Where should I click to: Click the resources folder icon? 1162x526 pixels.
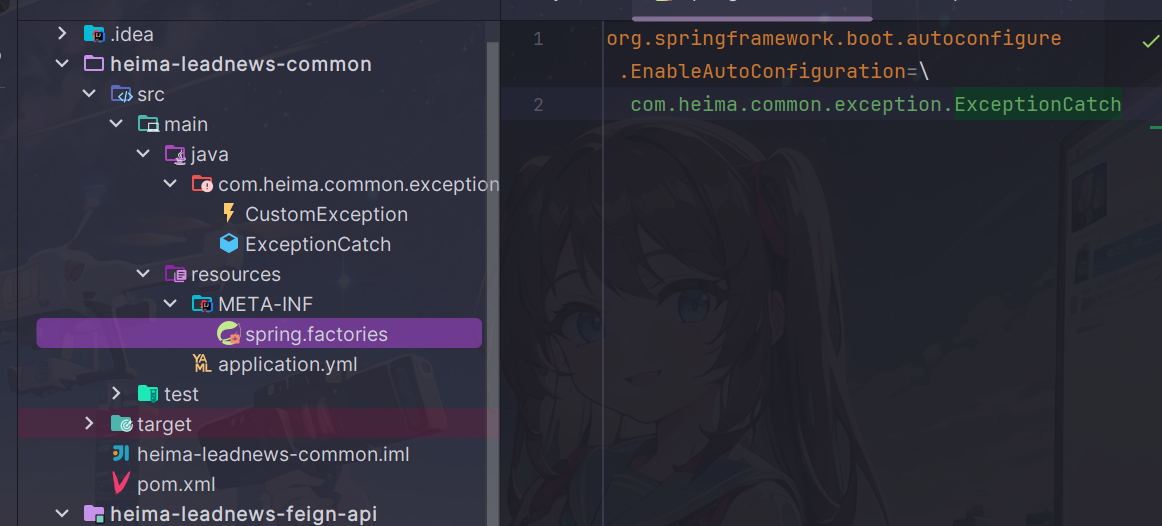176,274
